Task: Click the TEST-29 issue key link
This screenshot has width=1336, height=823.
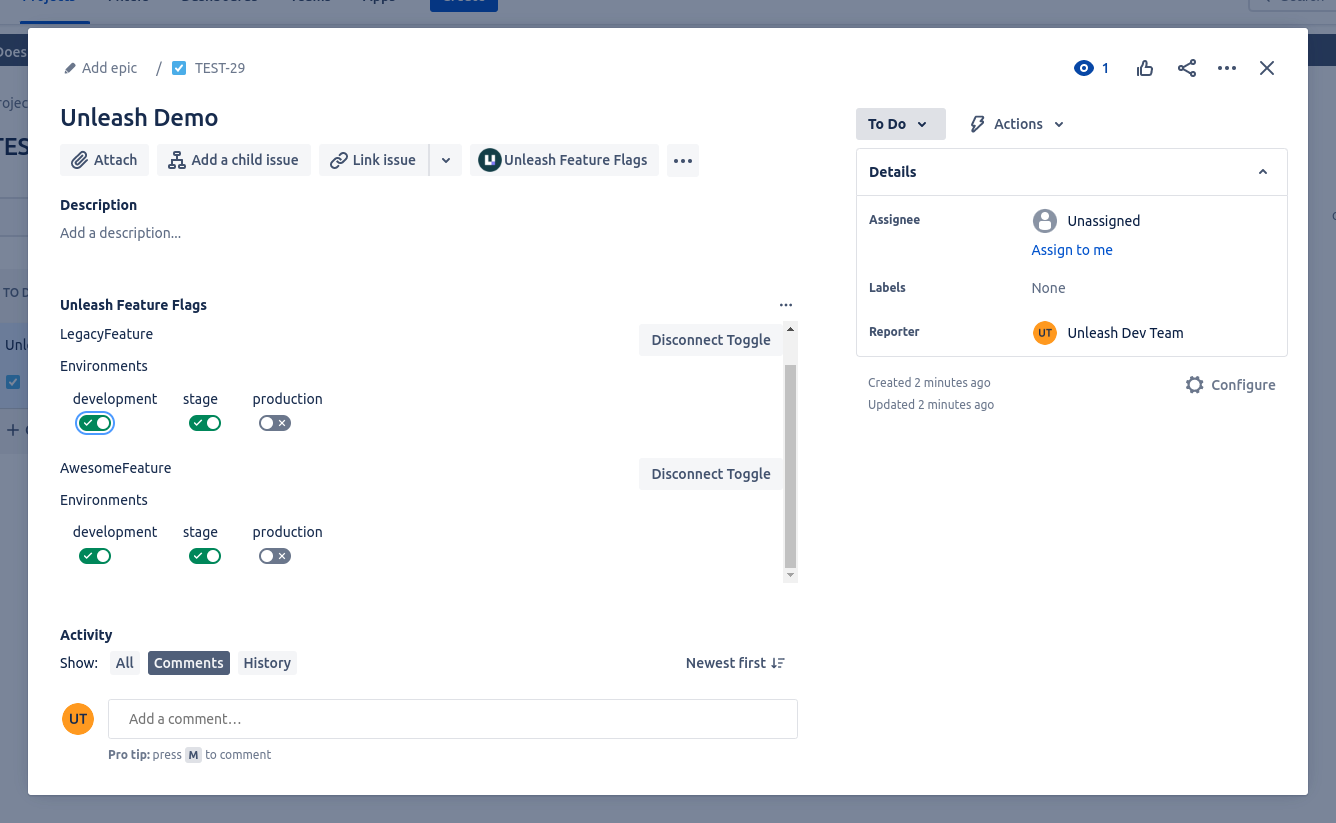Action: coord(220,68)
